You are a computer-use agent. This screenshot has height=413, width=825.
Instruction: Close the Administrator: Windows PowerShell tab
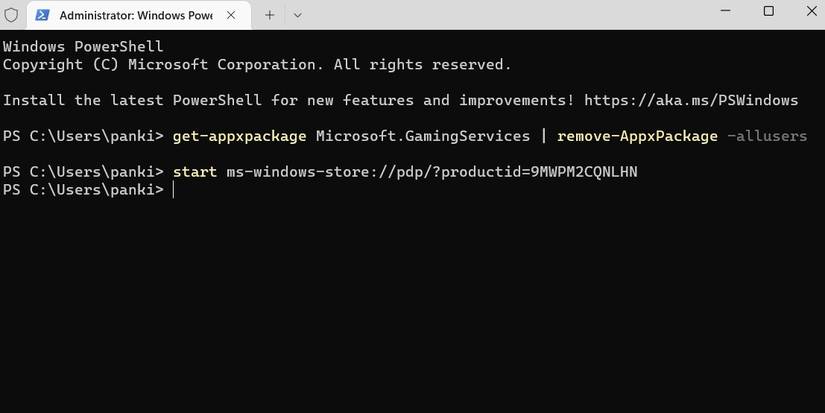coord(232,15)
